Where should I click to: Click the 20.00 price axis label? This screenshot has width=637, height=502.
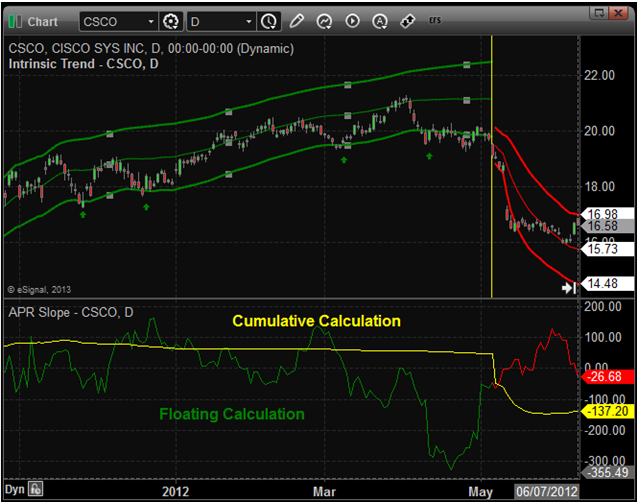click(x=599, y=131)
